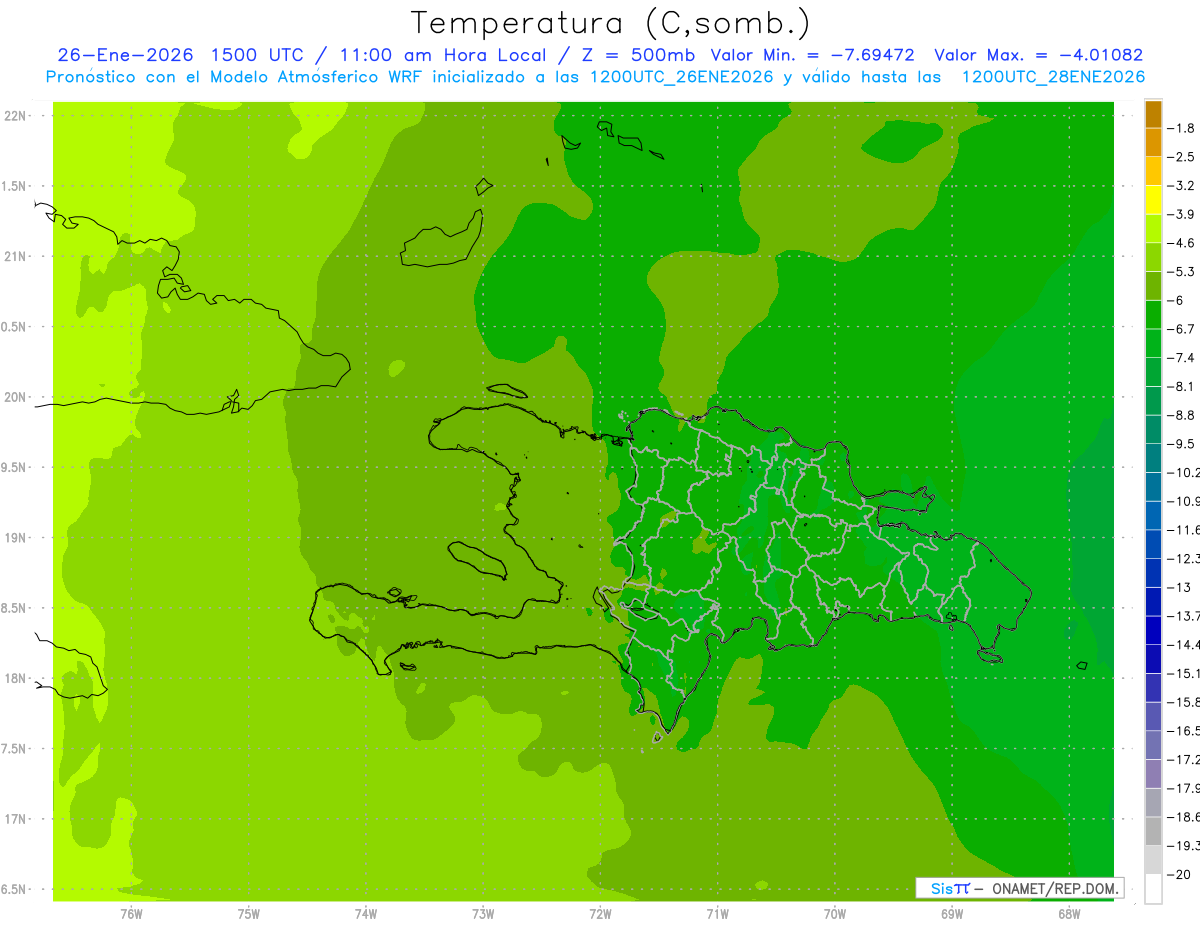Click the green swatch between -6 and -6.7
Image resolution: width=1200 pixels, height=927 pixels.
[1153, 315]
